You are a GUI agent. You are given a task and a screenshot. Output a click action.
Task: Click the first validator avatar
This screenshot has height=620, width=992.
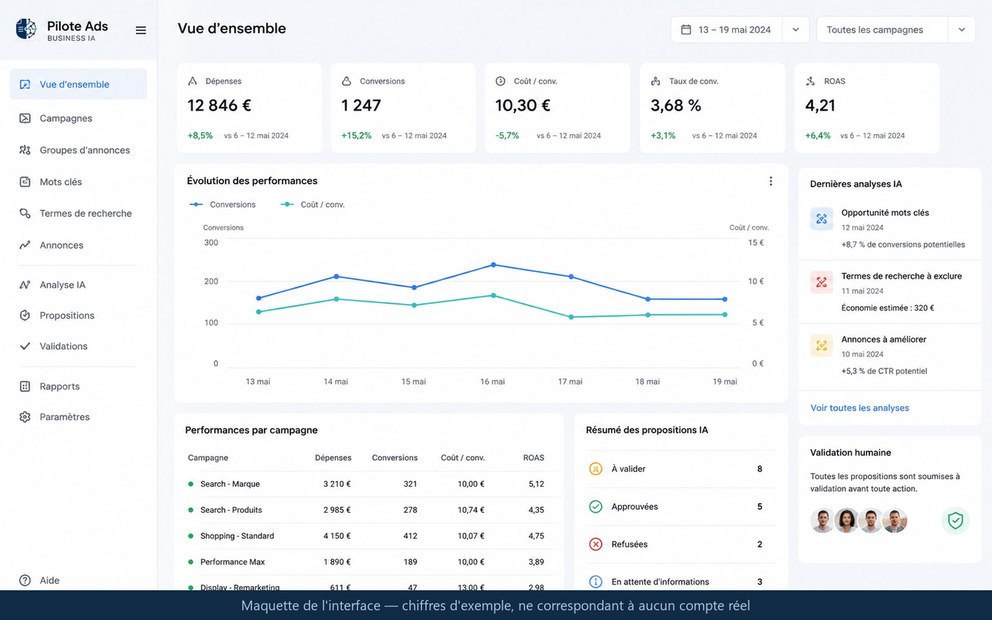pyautogui.click(x=822, y=521)
